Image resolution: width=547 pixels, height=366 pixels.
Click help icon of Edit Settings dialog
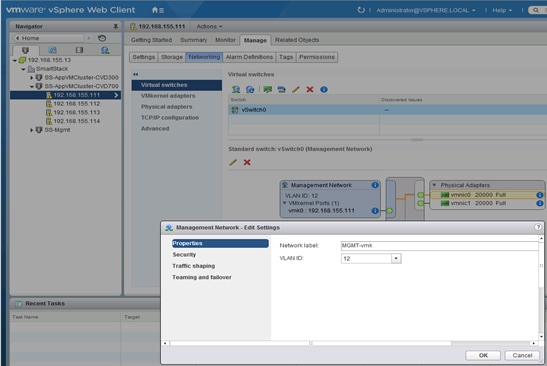pos(538,227)
